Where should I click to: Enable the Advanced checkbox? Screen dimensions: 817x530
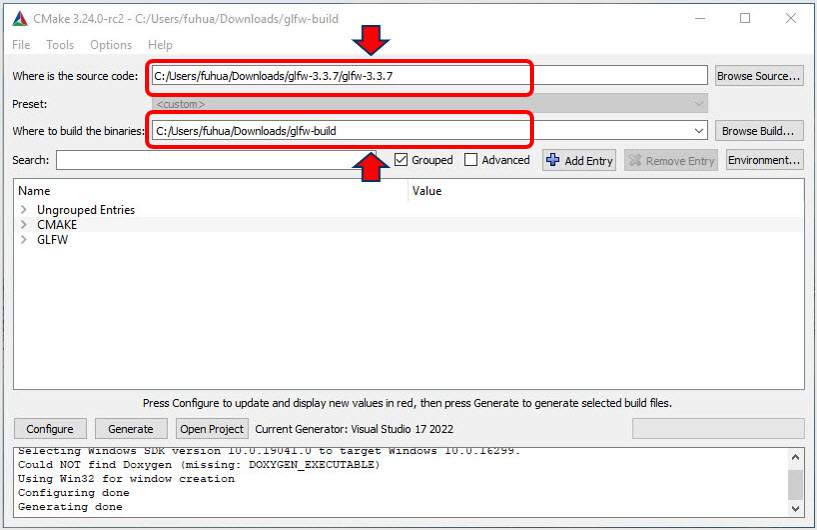click(x=471, y=159)
